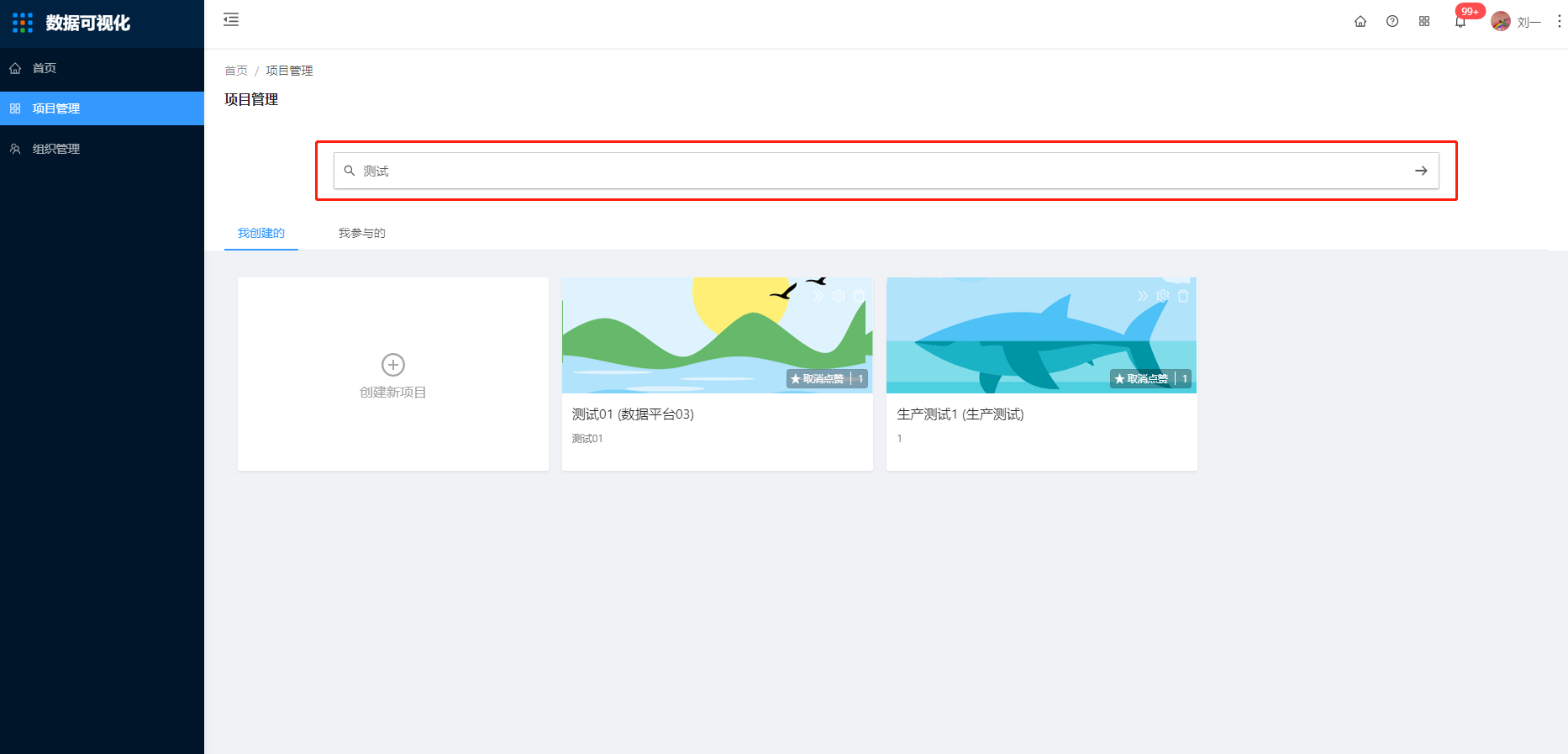Screen dimensions: 1568x754
Task: Select 项目管理 in the sidebar
Action: click(102, 108)
